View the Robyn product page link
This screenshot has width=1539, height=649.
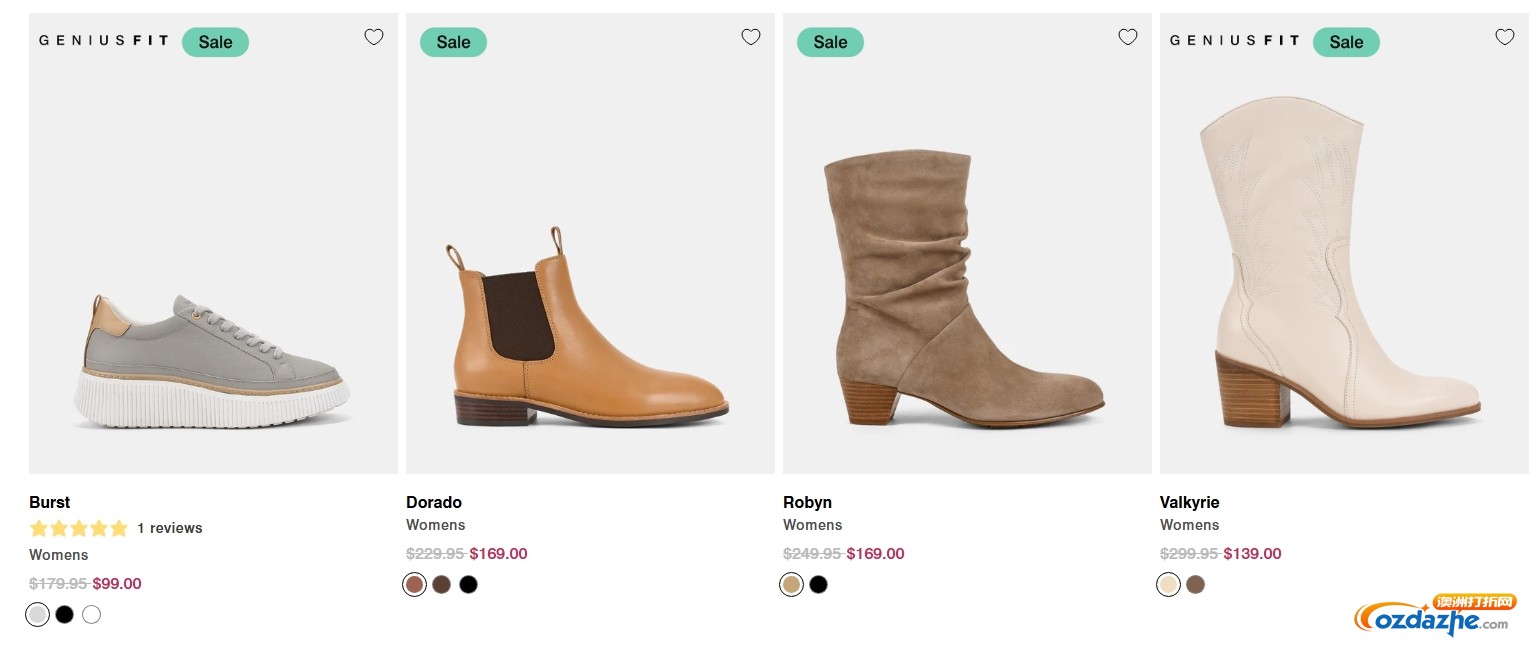(807, 502)
